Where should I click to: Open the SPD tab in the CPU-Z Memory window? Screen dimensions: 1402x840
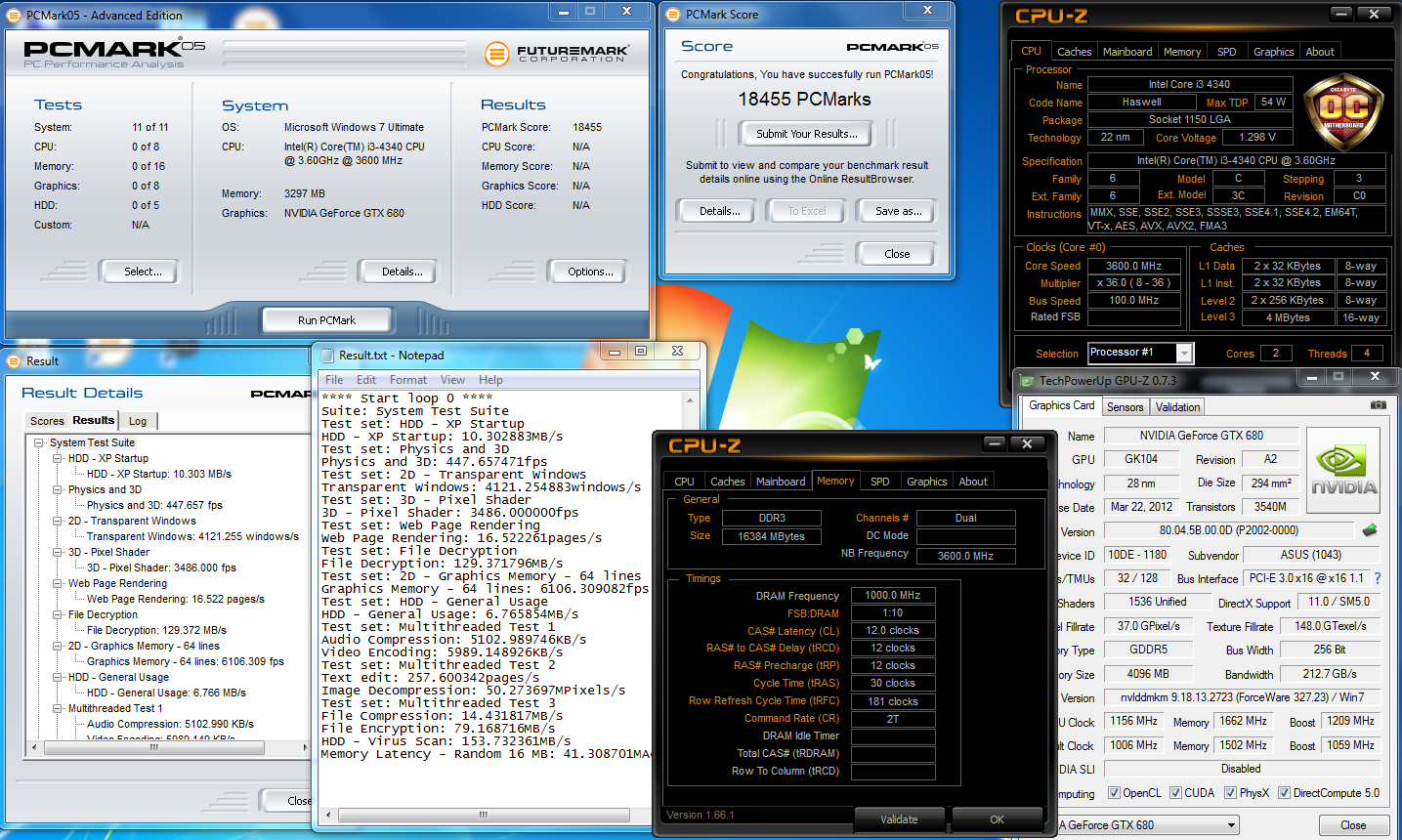click(x=880, y=482)
